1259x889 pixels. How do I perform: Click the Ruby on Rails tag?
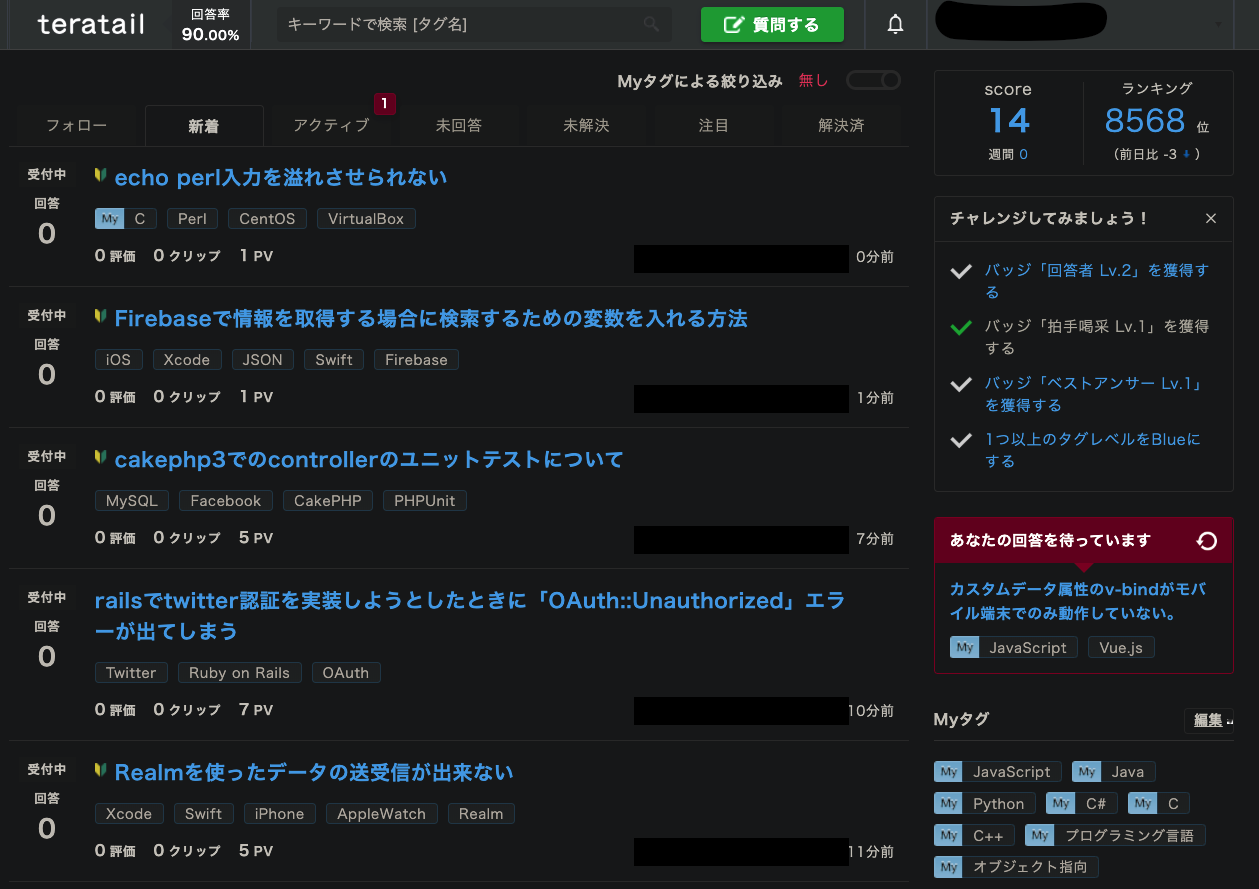(x=240, y=673)
